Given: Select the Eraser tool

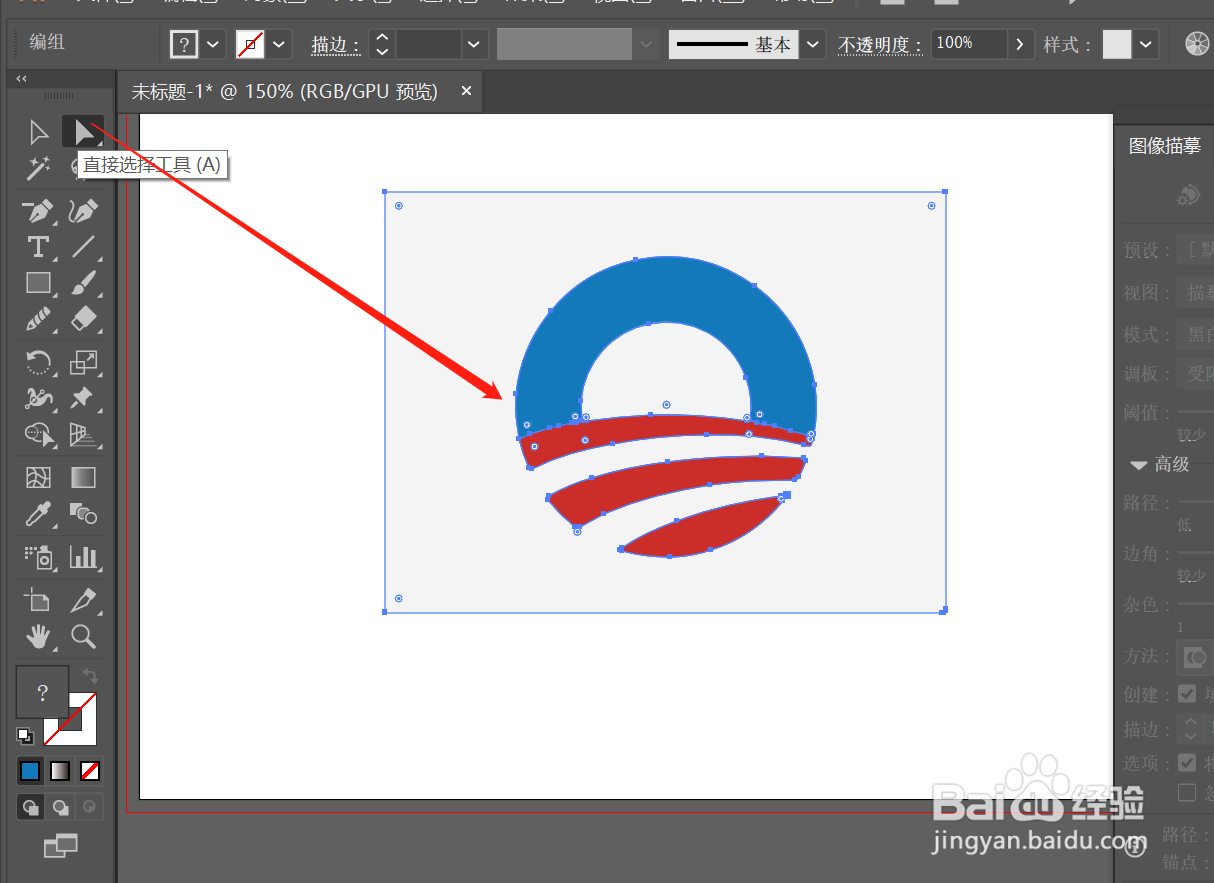Looking at the screenshot, I should pyautogui.click(x=83, y=319).
